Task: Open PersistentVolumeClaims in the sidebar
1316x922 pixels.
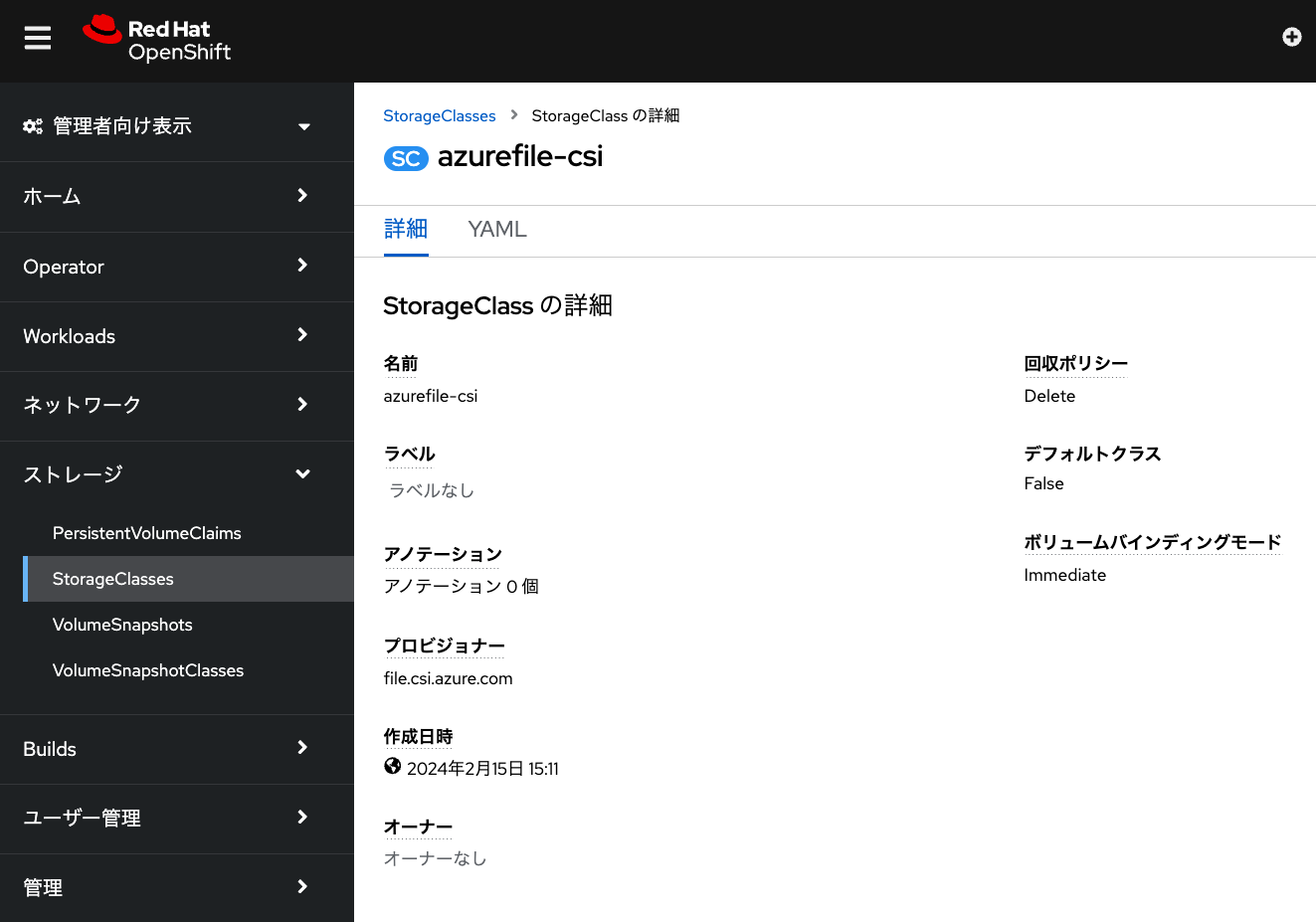Action: pos(189,533)
